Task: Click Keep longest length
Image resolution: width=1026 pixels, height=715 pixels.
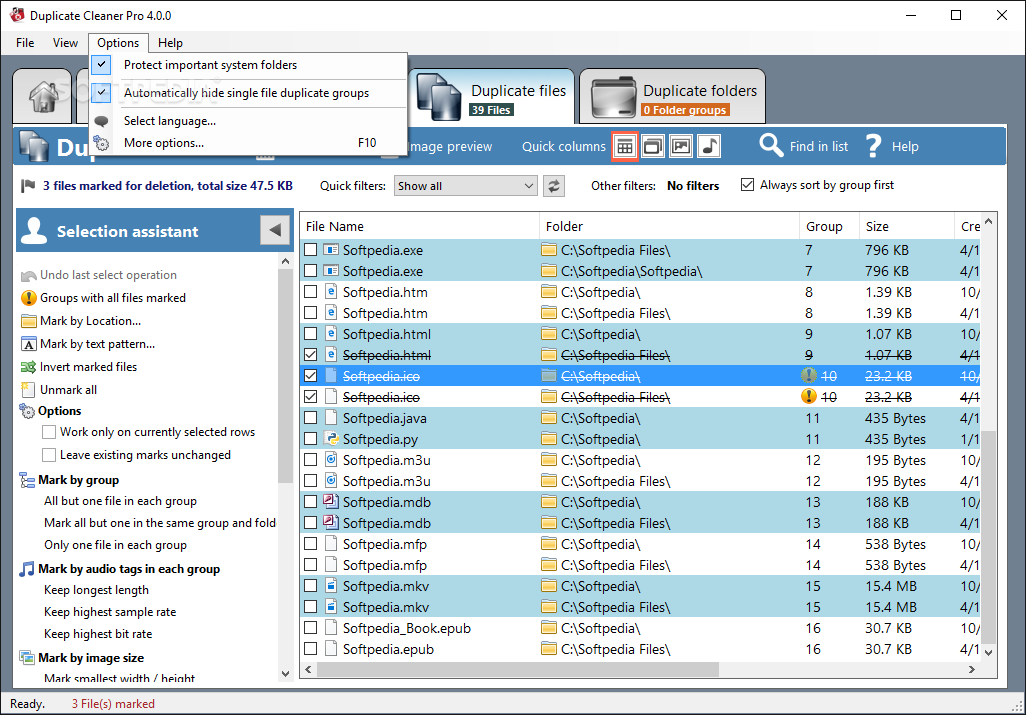Action: [96, 590]
